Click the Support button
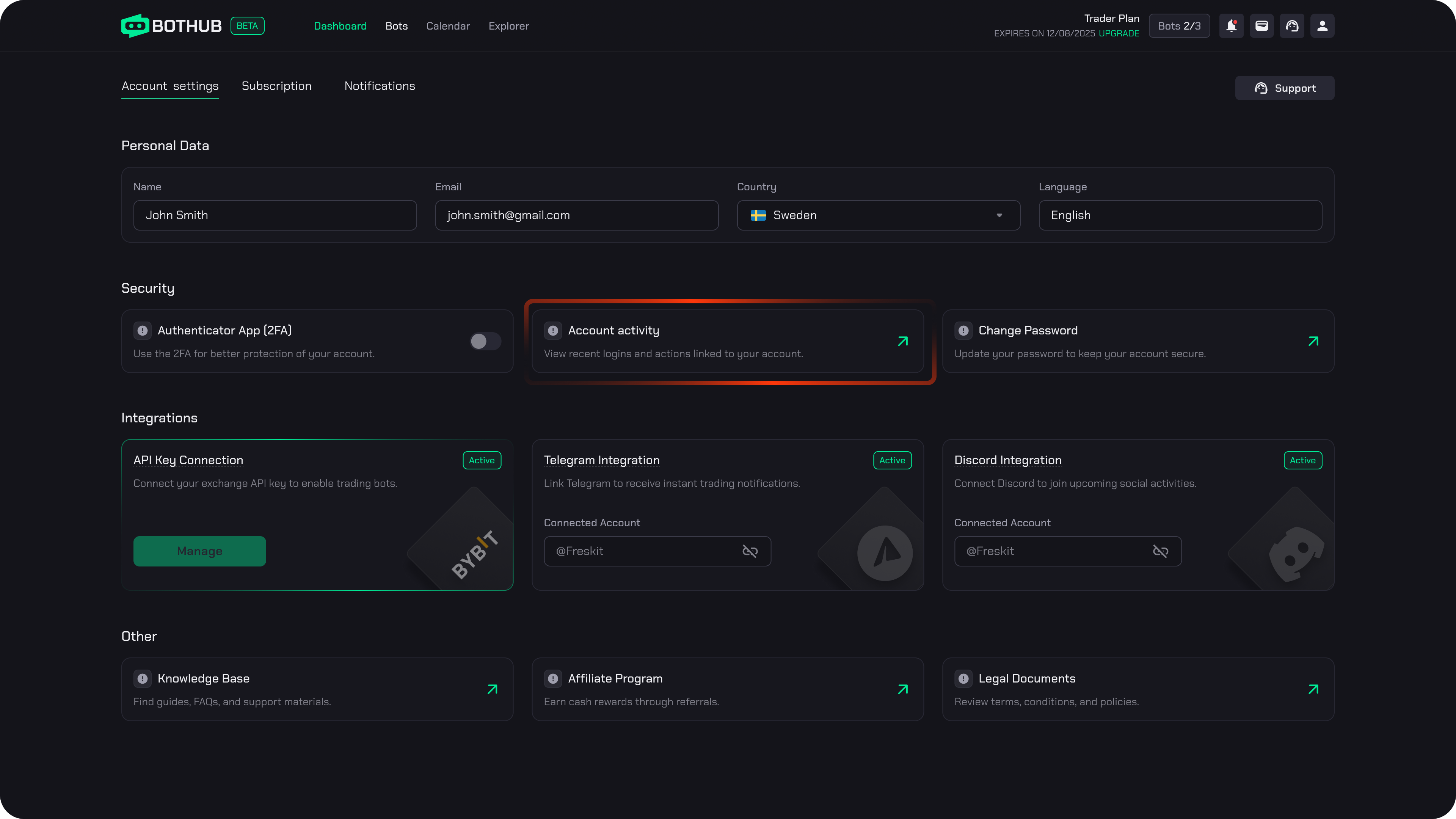 [x=1284, y=88]
